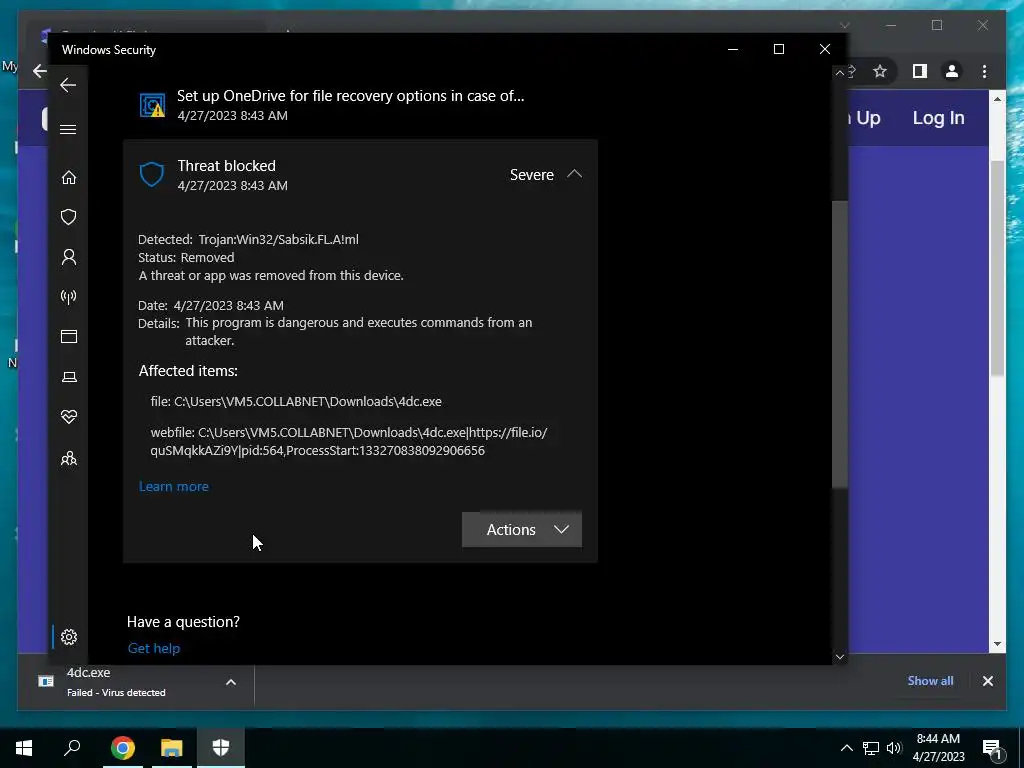Click the Windows Security scrollbar thumb
This screenshot has height=768, width=1024.
point(840,344)
